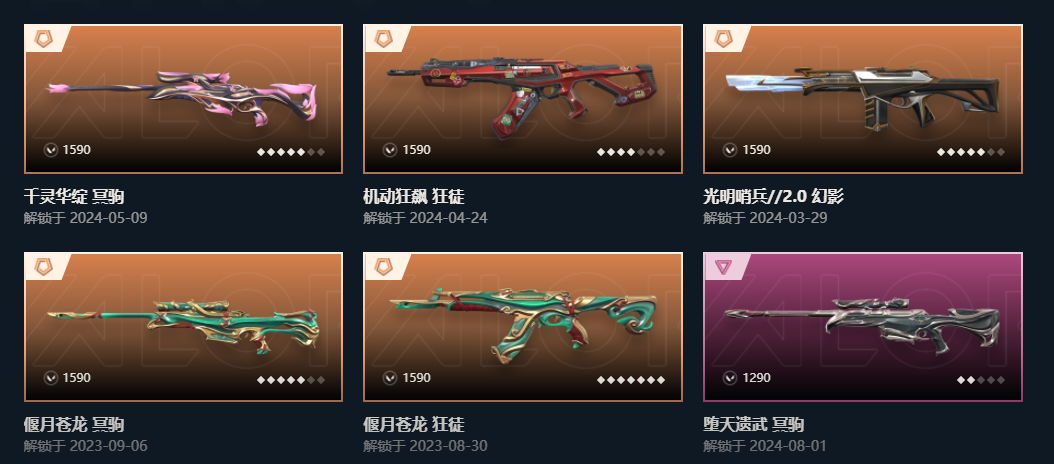This screenshot has height=464, width=1054.
Task: Click the 偃月苍龙 狂徒 skin name
Action: pyautogui.click(x=413, y=424)
